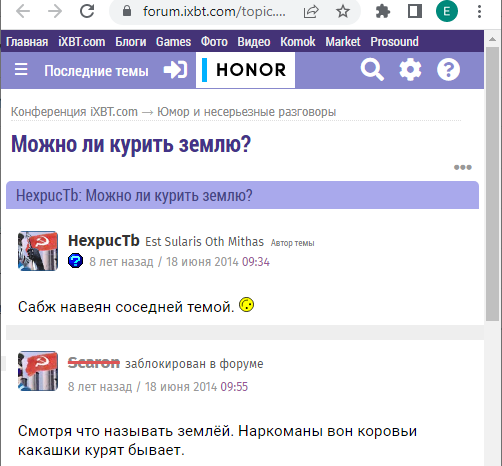The height and width of the screenshot is (466, 502).
Task: Click the login arrow icon
Action: pos(175,70)
